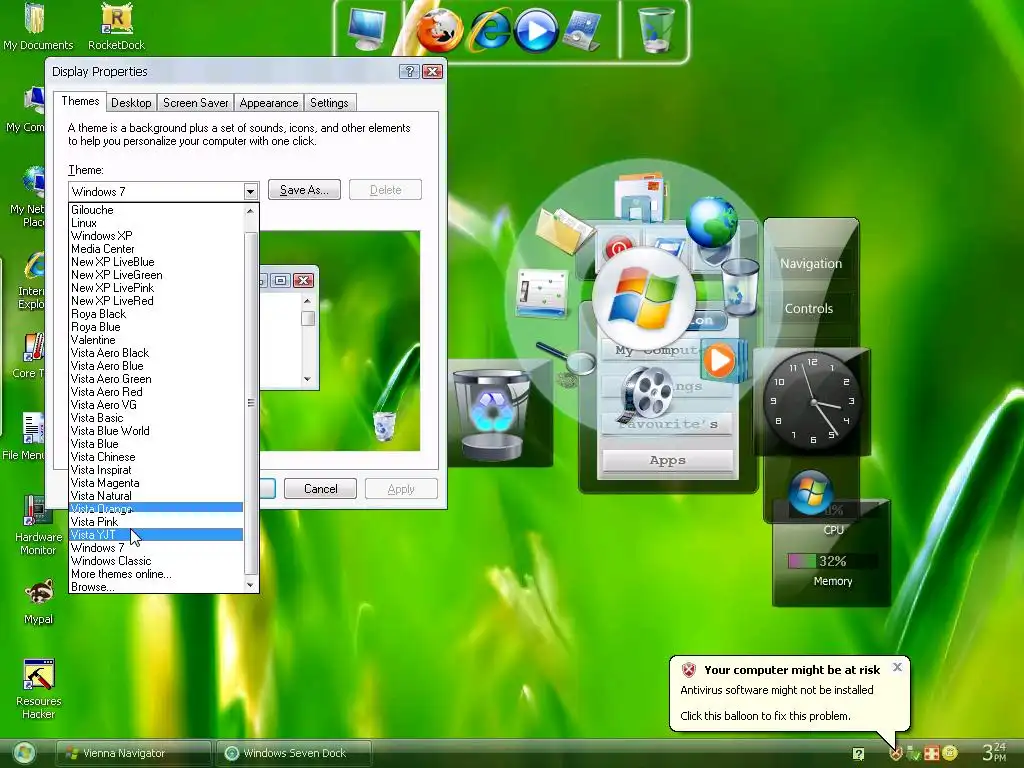Switch to Vienna Navigator taskbar button
The height and width of the screenshot is (768, 1024).
coord(134,753)
